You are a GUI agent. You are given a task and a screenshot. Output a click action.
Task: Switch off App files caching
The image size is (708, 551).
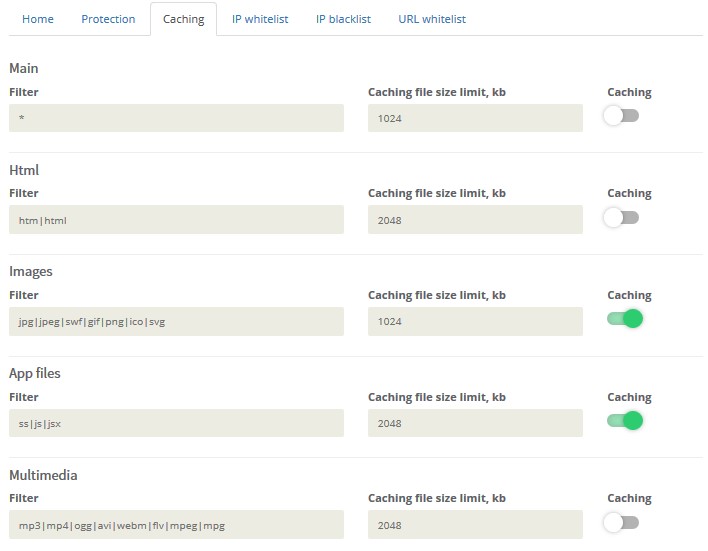[x=624, y=421]
